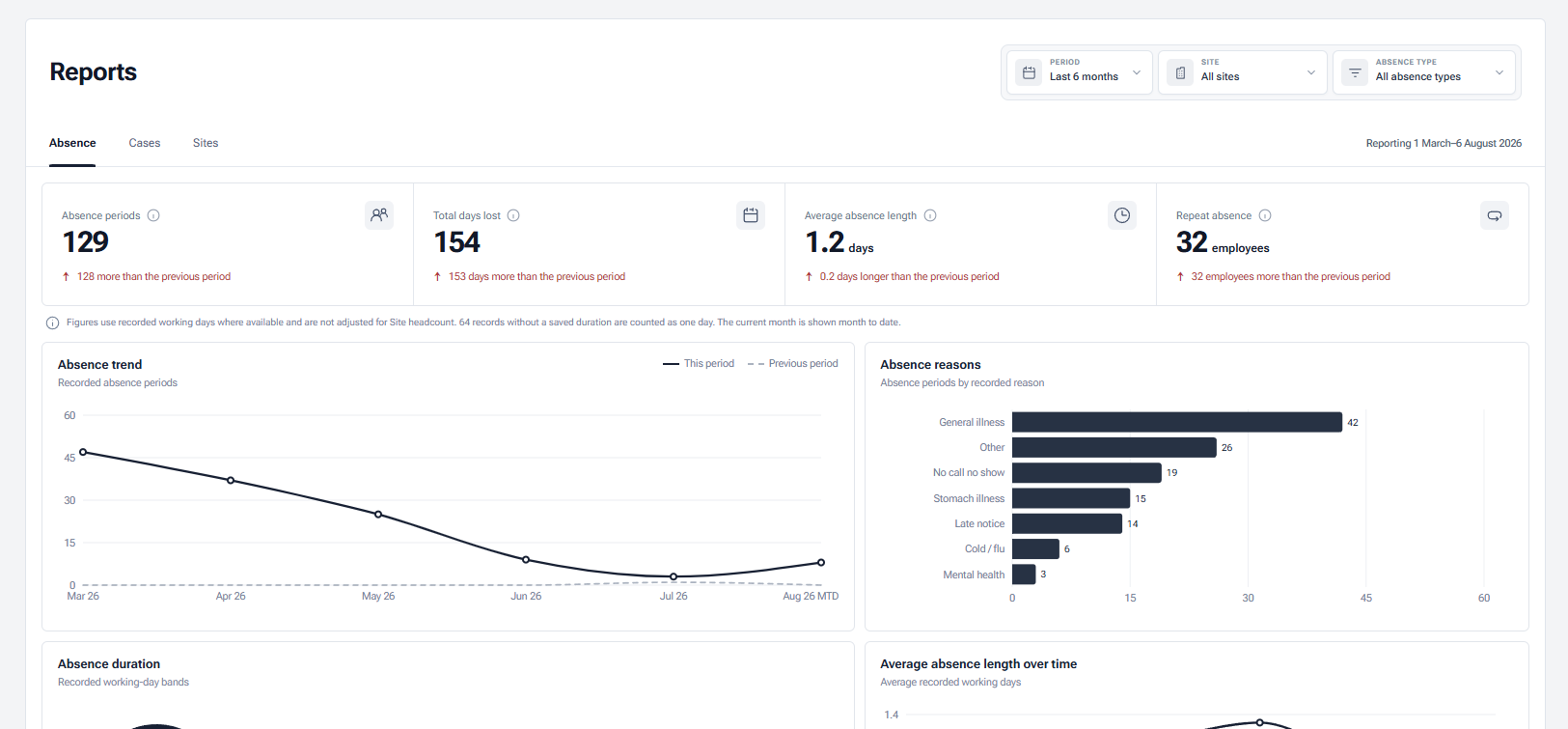This screenshot has height=729, width=1568.
Task: Open the Period dropdown showing Last 6 months
Action: [x=1080, y=72]
